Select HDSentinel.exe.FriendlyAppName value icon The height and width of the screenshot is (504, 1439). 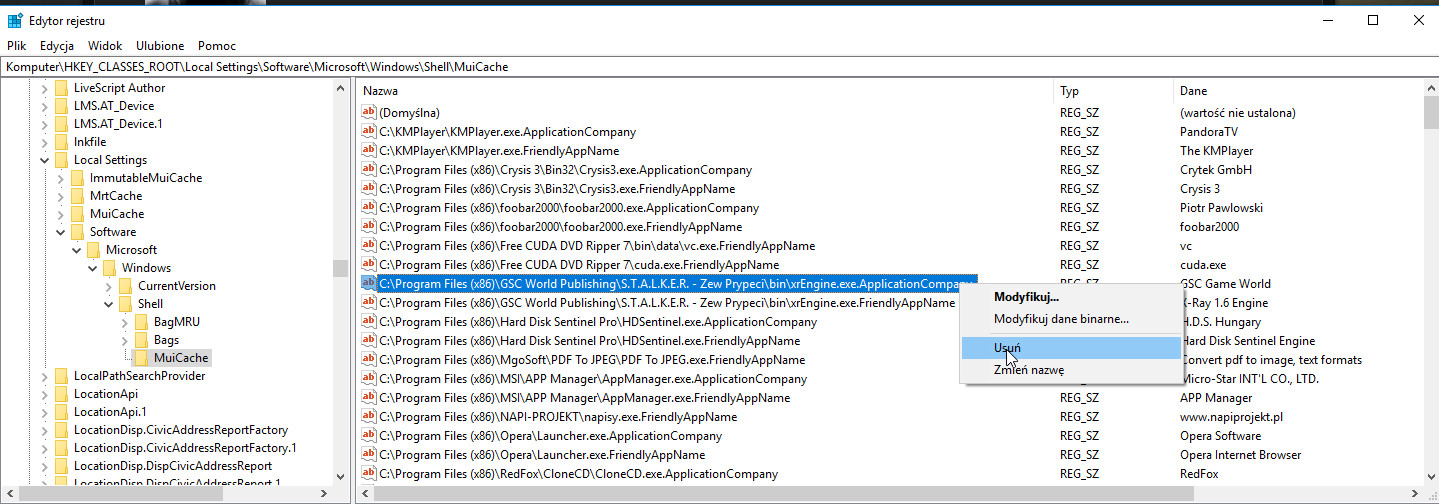[368, 341]
